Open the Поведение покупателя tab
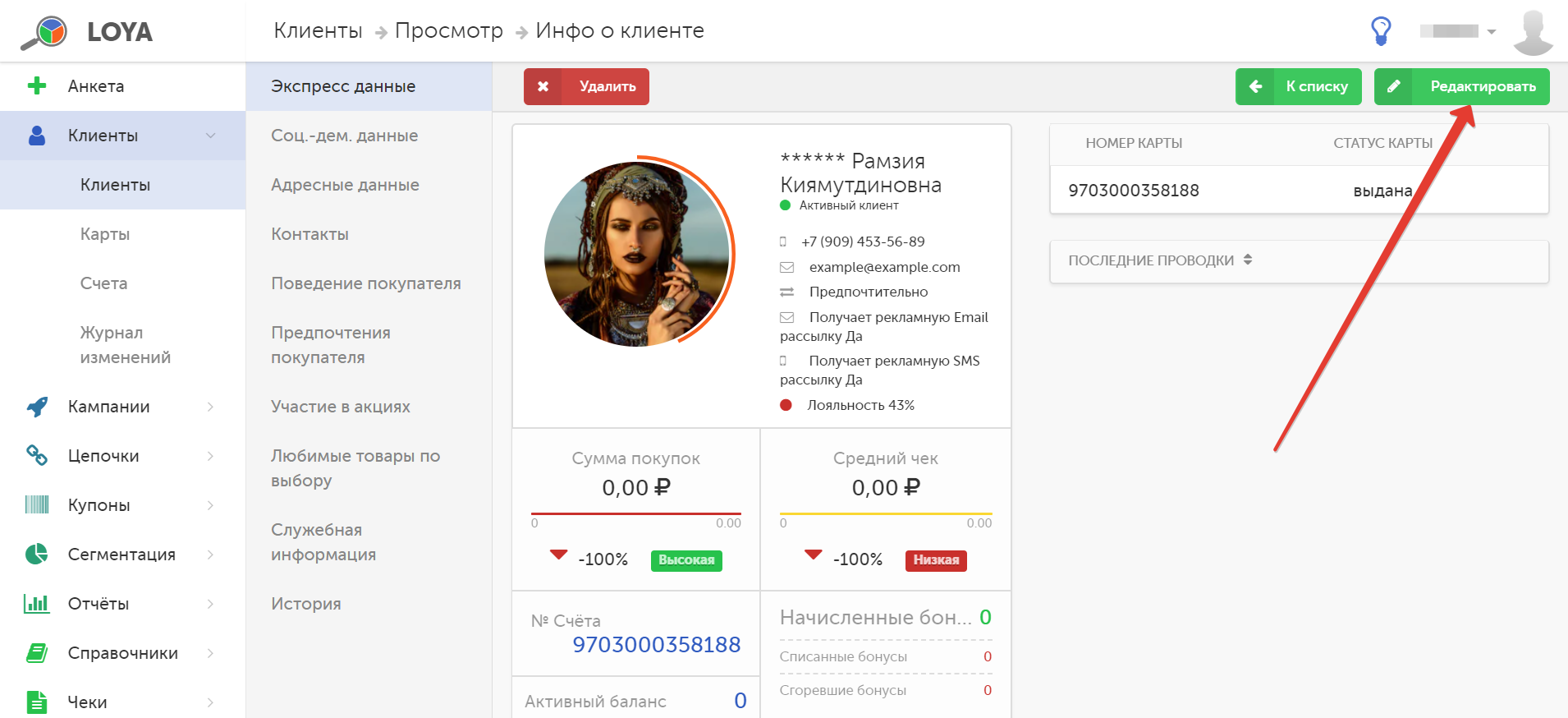This screenshot has height=718, width=1568. (x=369, y=283)
